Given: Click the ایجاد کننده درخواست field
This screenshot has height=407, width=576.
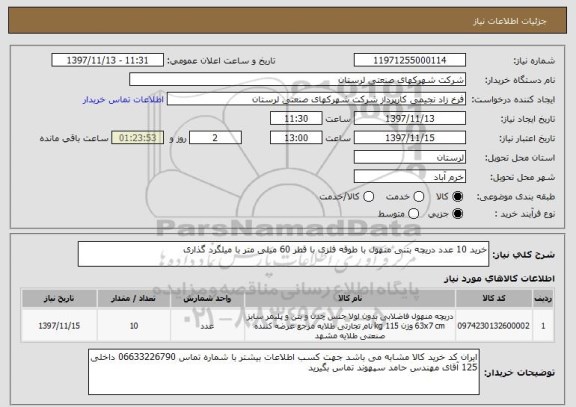Looking at the screenshot, I should tap(316, 99).
